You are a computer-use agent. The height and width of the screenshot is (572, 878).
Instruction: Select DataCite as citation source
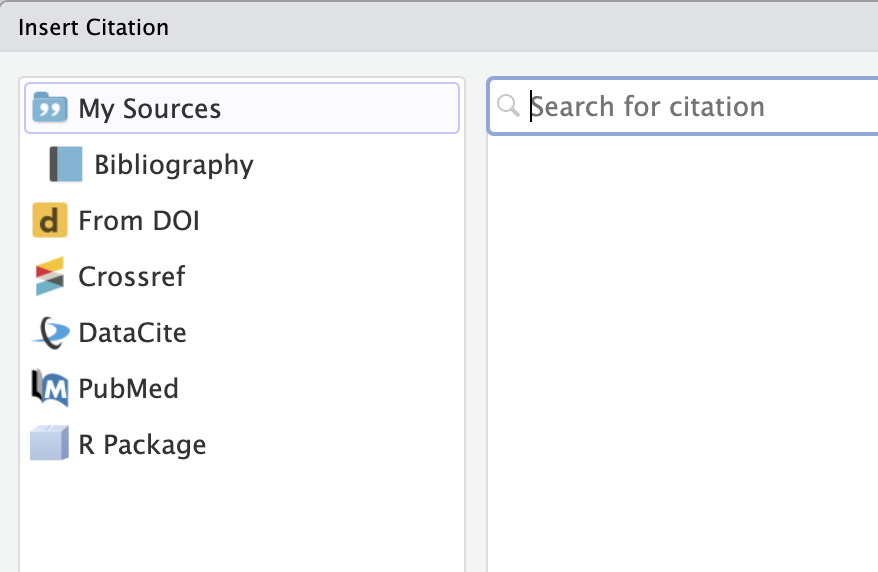point(242,332)
